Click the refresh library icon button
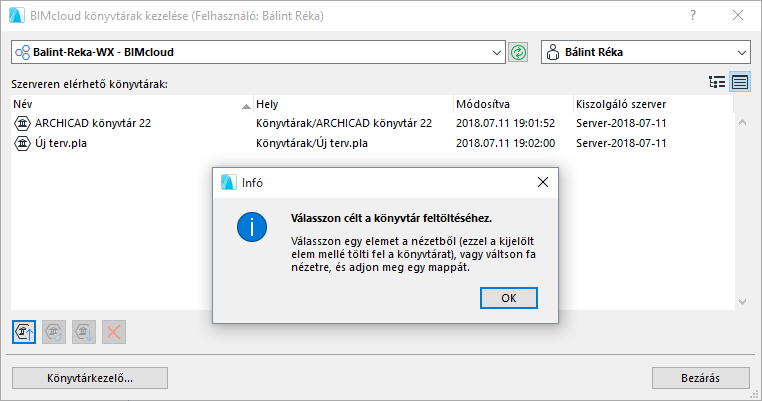 [x=54, y=333]
